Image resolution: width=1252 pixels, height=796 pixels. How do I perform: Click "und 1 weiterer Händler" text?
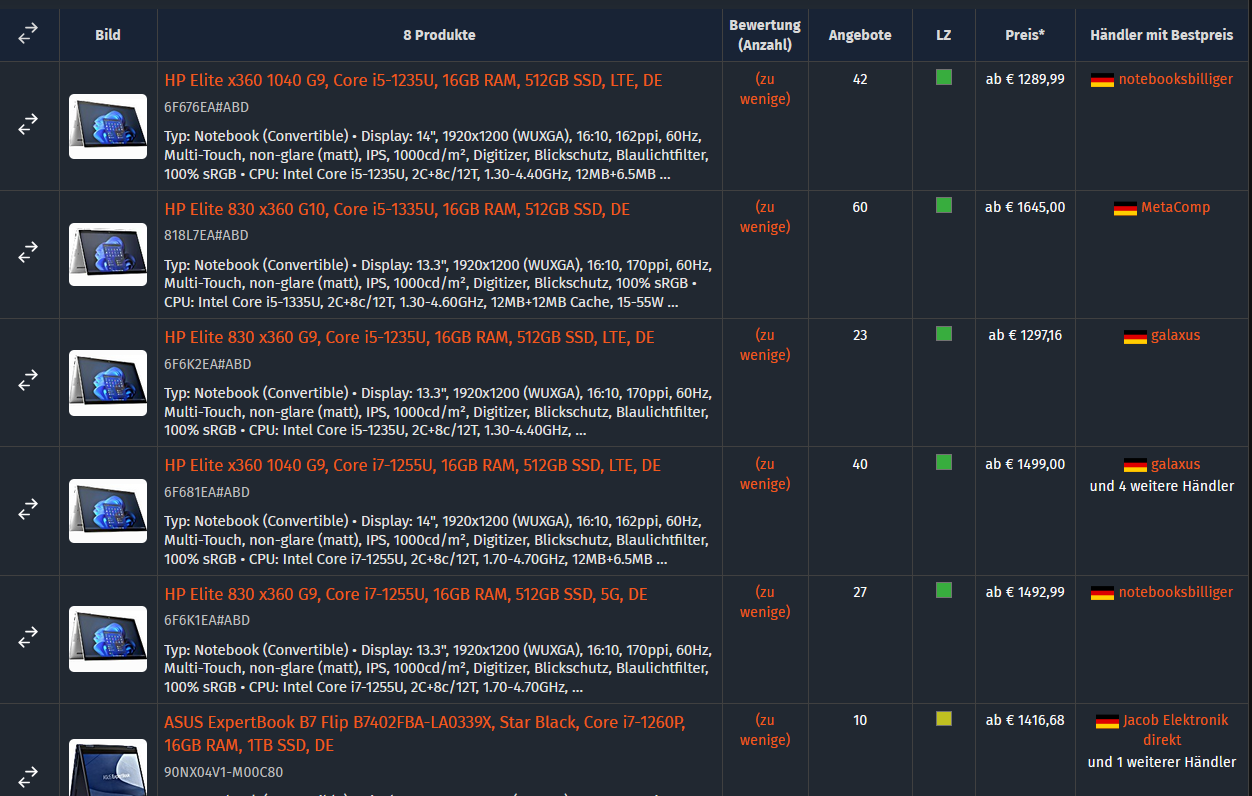coord(1162,762)
